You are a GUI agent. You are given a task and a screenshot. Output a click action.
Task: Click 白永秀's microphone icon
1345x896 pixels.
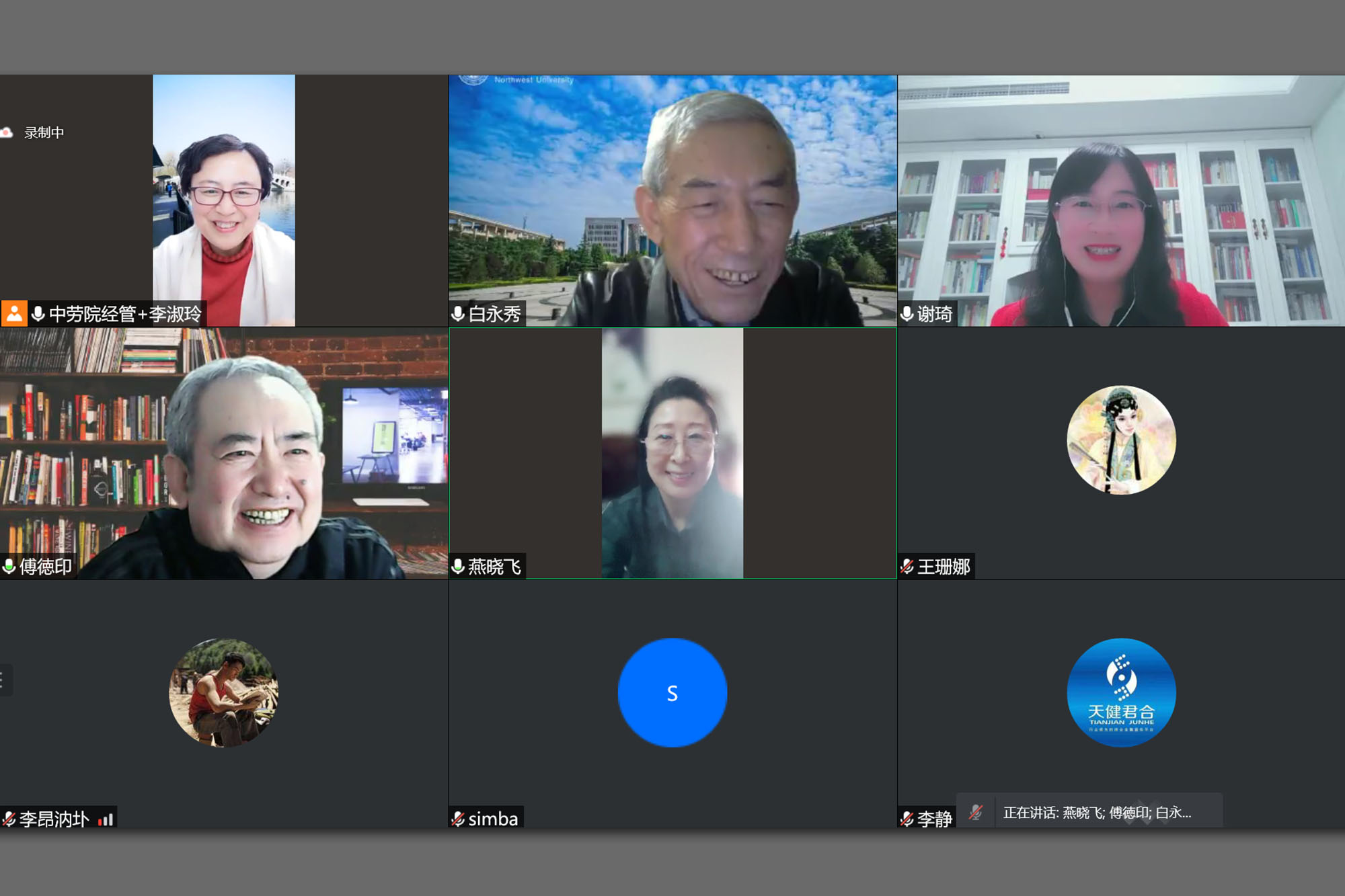[458, 314]
